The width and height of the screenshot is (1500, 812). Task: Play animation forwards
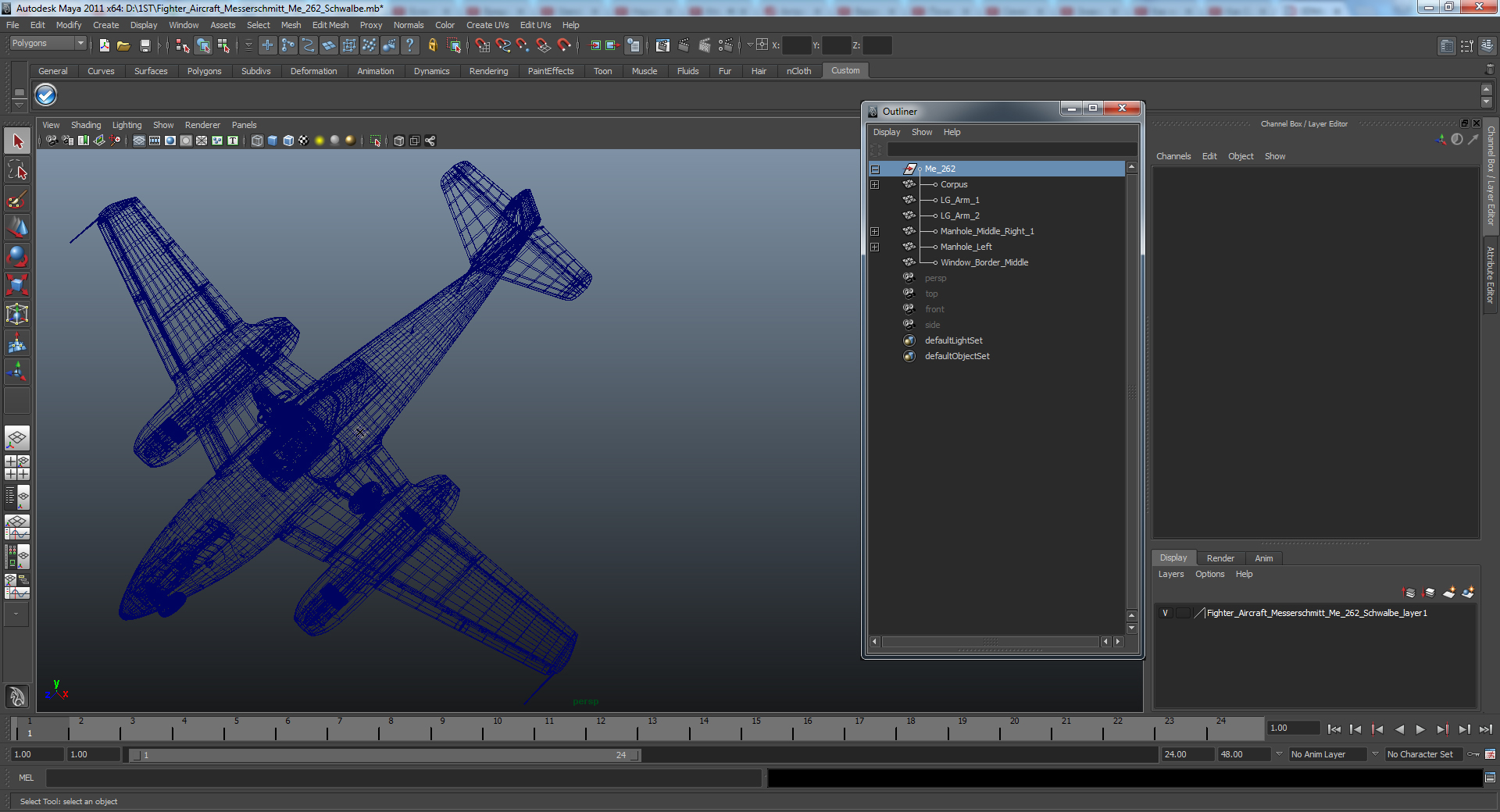pyautogui.click(x=1420, y=729)
